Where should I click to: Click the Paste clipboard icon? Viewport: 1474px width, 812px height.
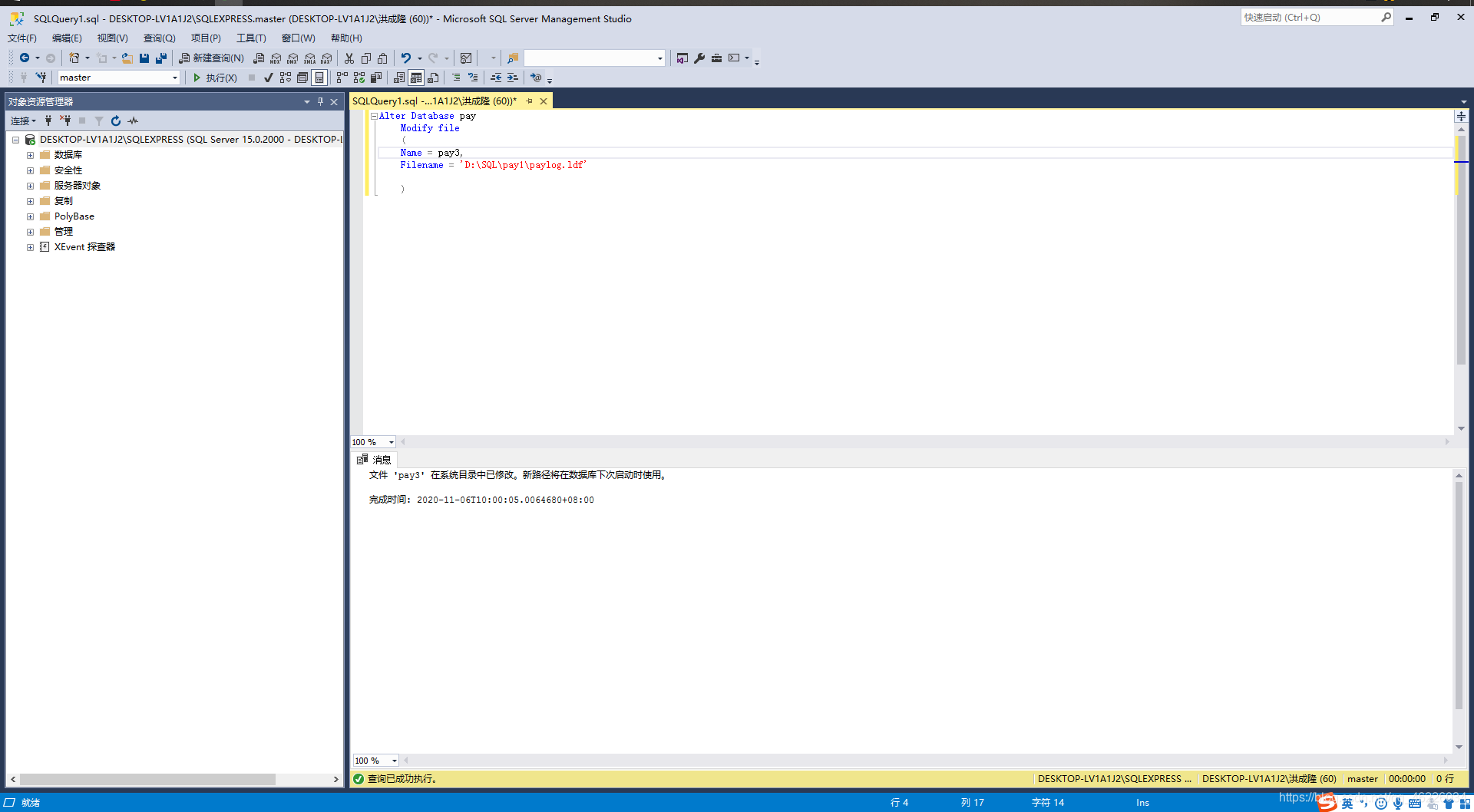click(x=382, y=58)
